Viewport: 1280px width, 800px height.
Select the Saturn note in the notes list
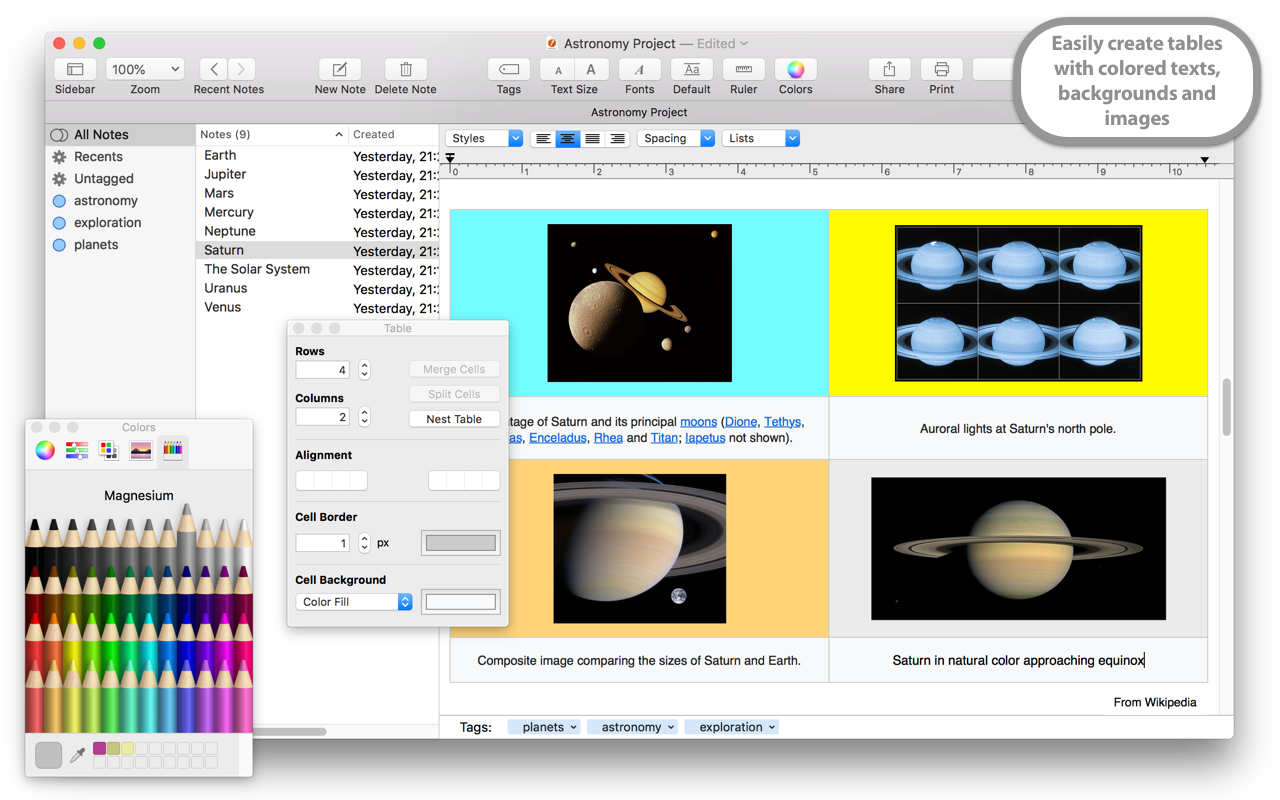tap(224, 250)
